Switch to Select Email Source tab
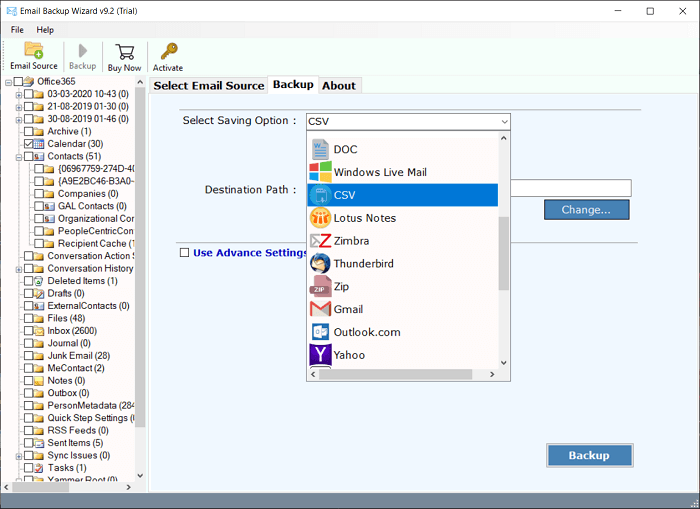The image size is (700, 509). [x=208, y=85]
